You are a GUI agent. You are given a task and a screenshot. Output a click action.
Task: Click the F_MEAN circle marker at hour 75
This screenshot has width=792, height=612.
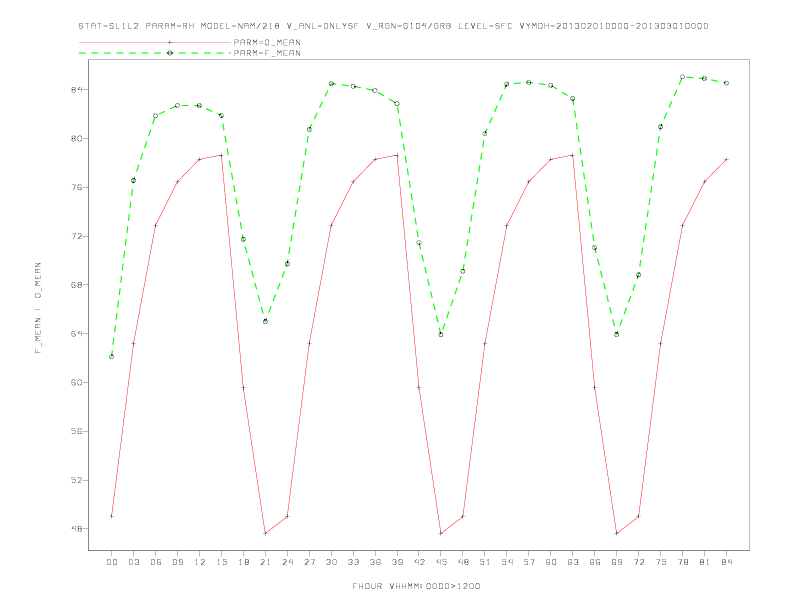[x=660, y=127]
